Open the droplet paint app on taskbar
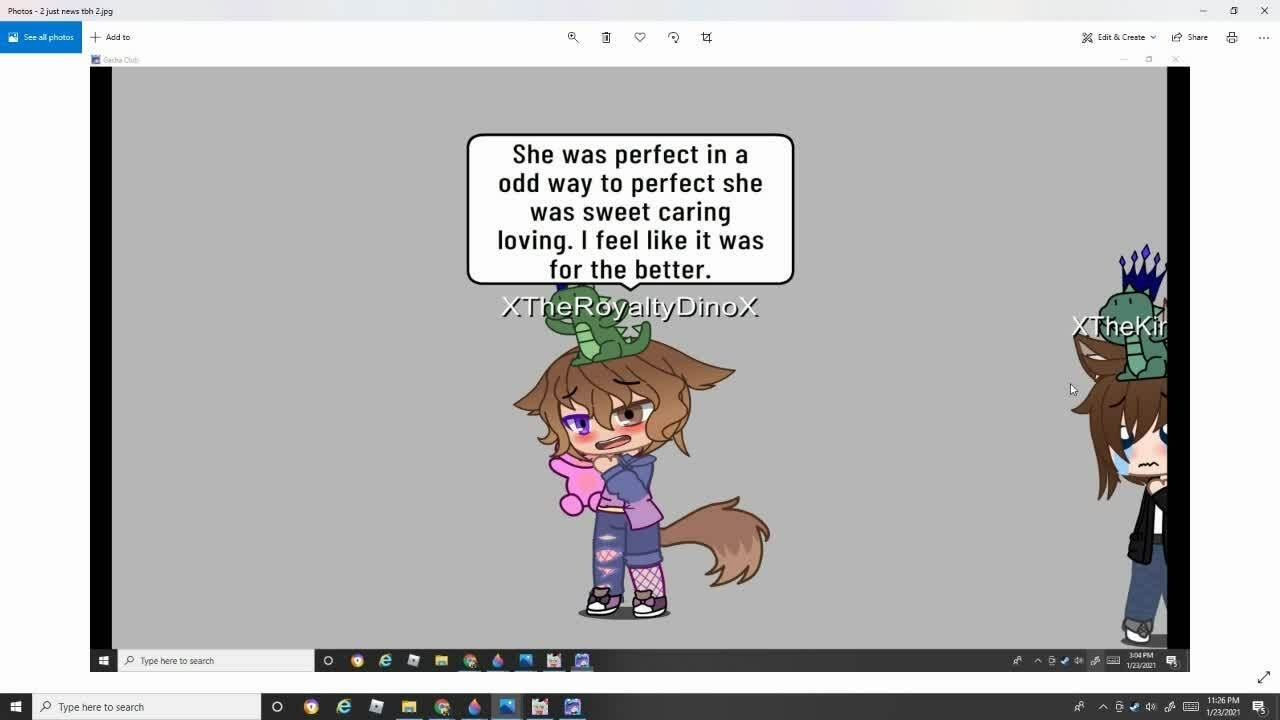 (x=474, y=707)
